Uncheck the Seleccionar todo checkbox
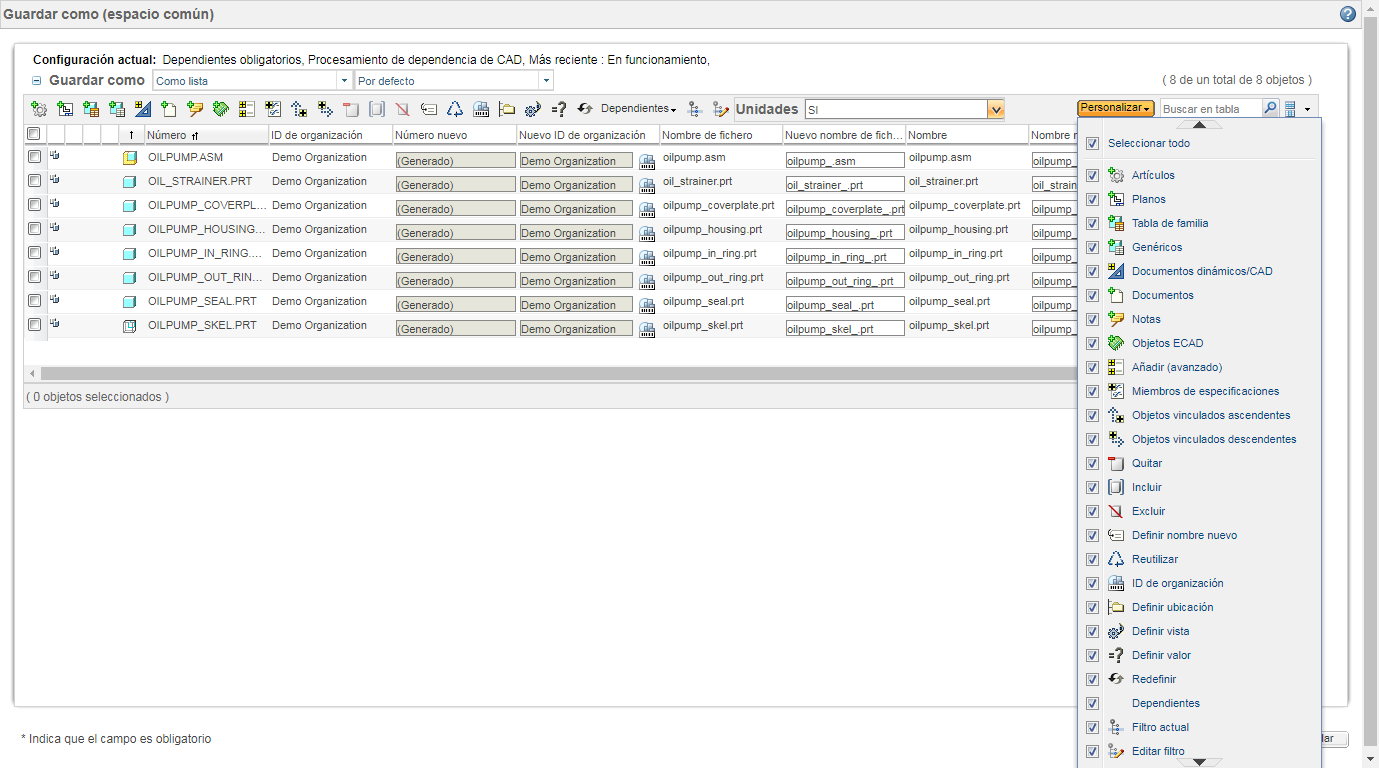Viewport: 1379px width, 768px height. click(x=1092, y=143)
